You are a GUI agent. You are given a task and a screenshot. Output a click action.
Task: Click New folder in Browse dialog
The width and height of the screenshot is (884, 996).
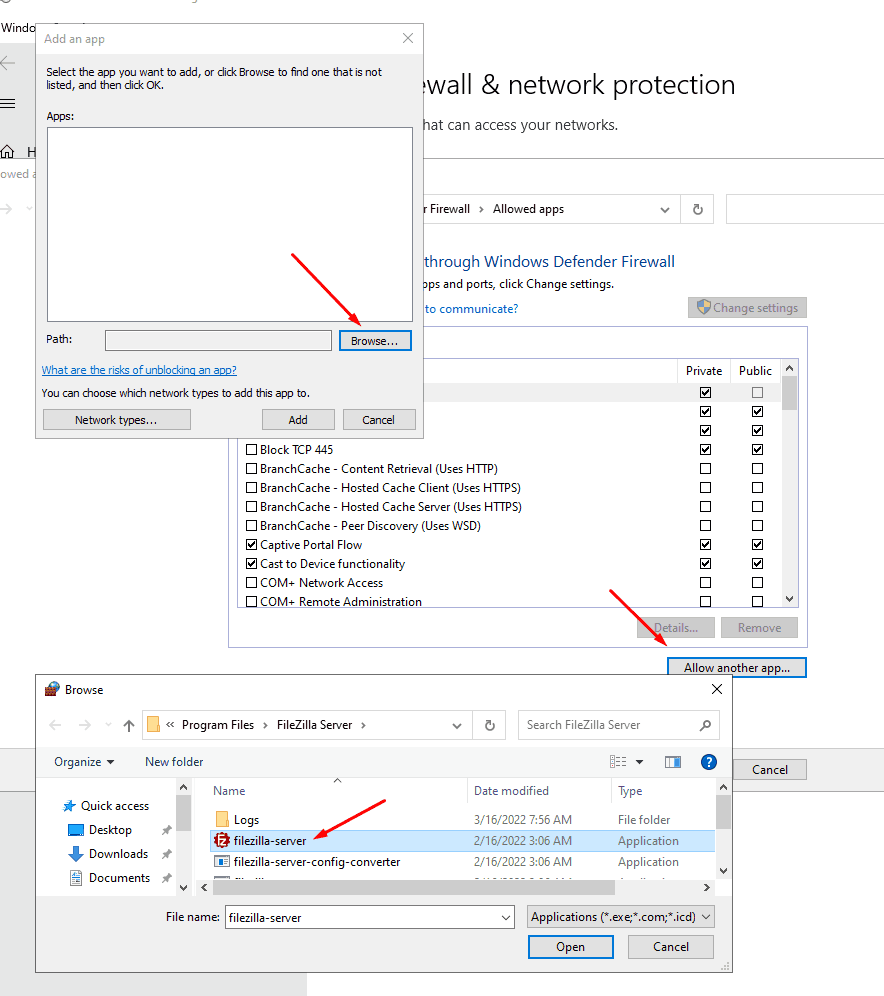tap(174, 762)
